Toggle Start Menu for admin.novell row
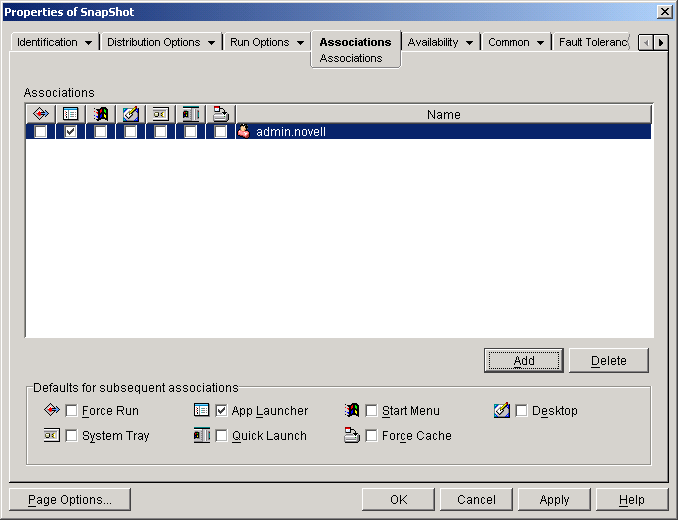 [x=101, y=131]
